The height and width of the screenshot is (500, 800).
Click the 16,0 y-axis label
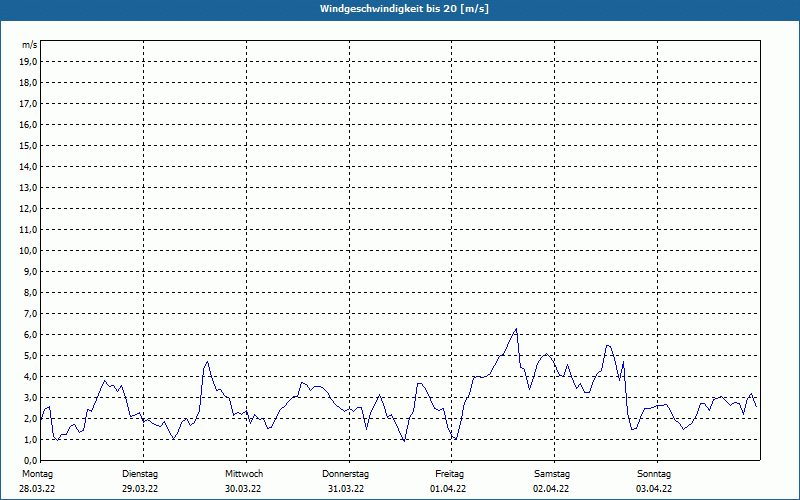point(29,124)
